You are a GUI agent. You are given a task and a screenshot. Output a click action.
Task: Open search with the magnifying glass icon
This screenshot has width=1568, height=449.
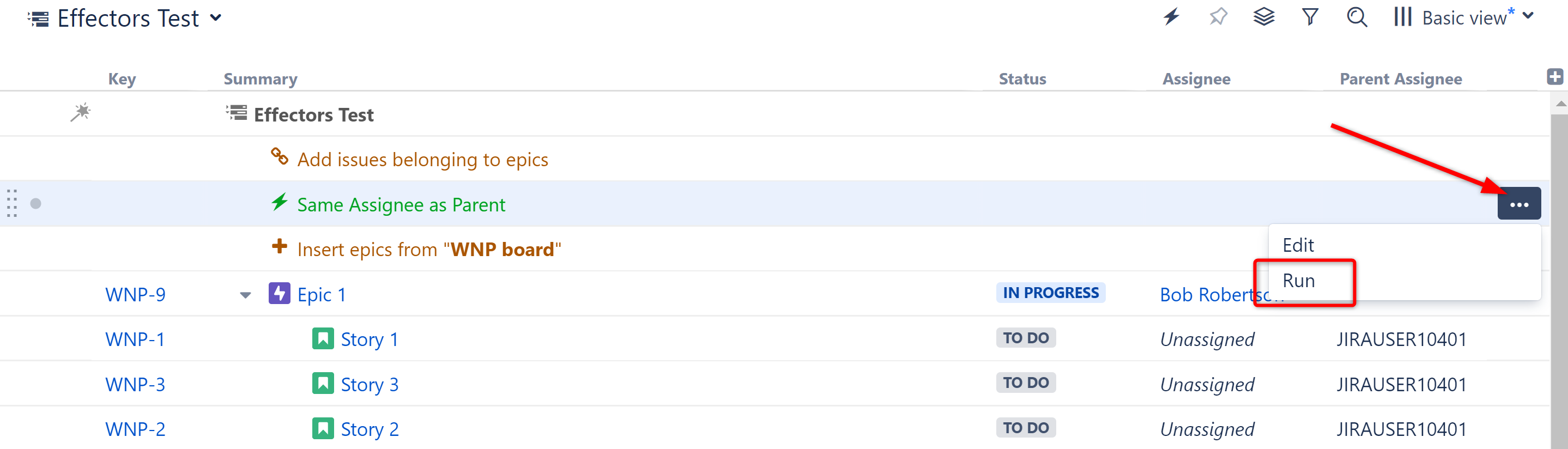point(1357,17)
